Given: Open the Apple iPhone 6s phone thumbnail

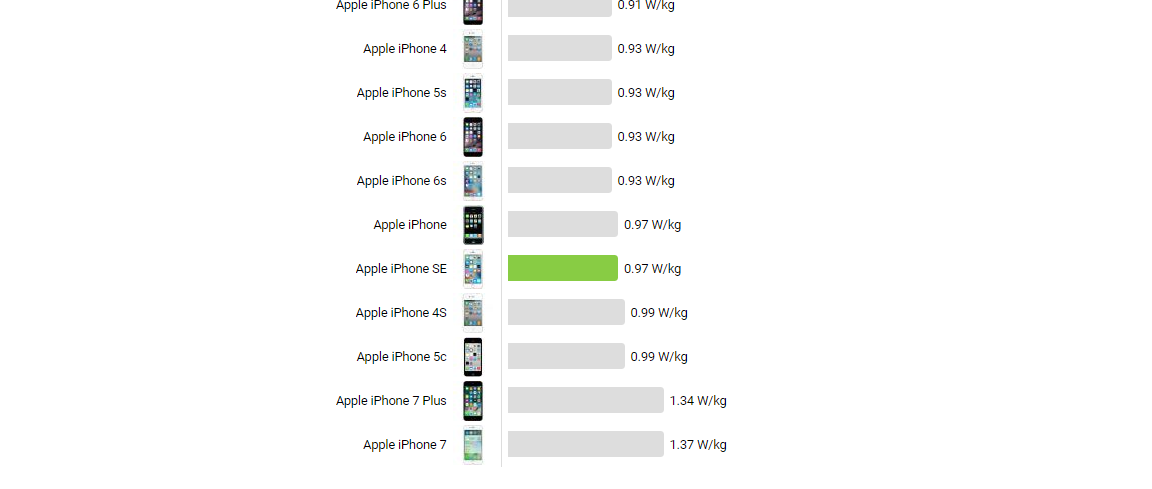Looking at the screenshot, I should [473, 181].
